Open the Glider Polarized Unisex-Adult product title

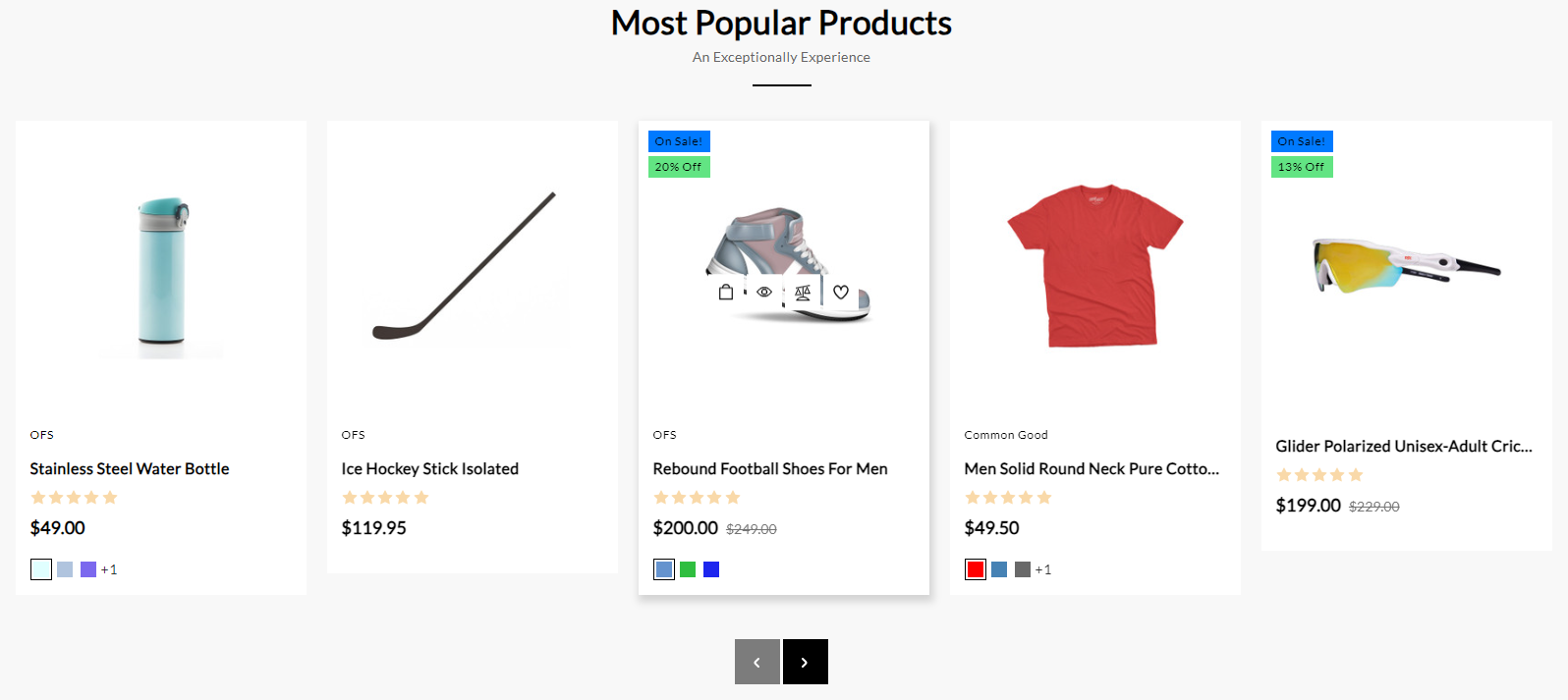point(1403,447)
